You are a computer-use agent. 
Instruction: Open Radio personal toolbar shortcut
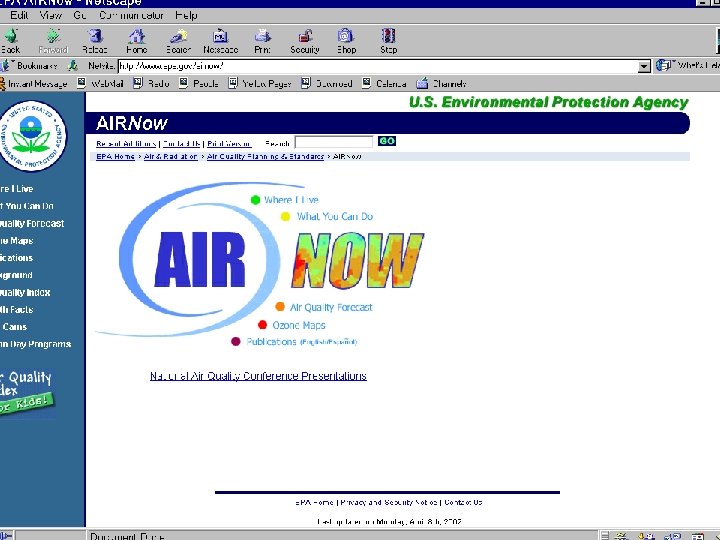click(x=152, y=84)
